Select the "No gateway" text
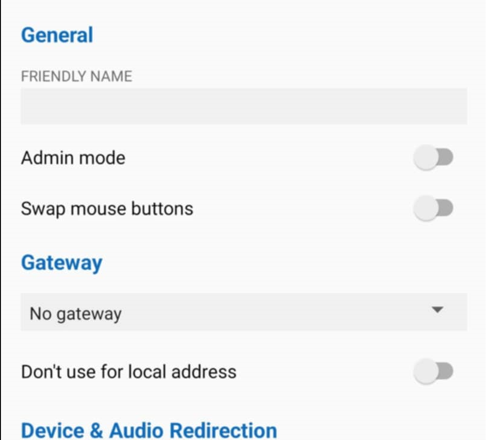The height and width of the screenshot is (440, 486). tap(76, 314)
